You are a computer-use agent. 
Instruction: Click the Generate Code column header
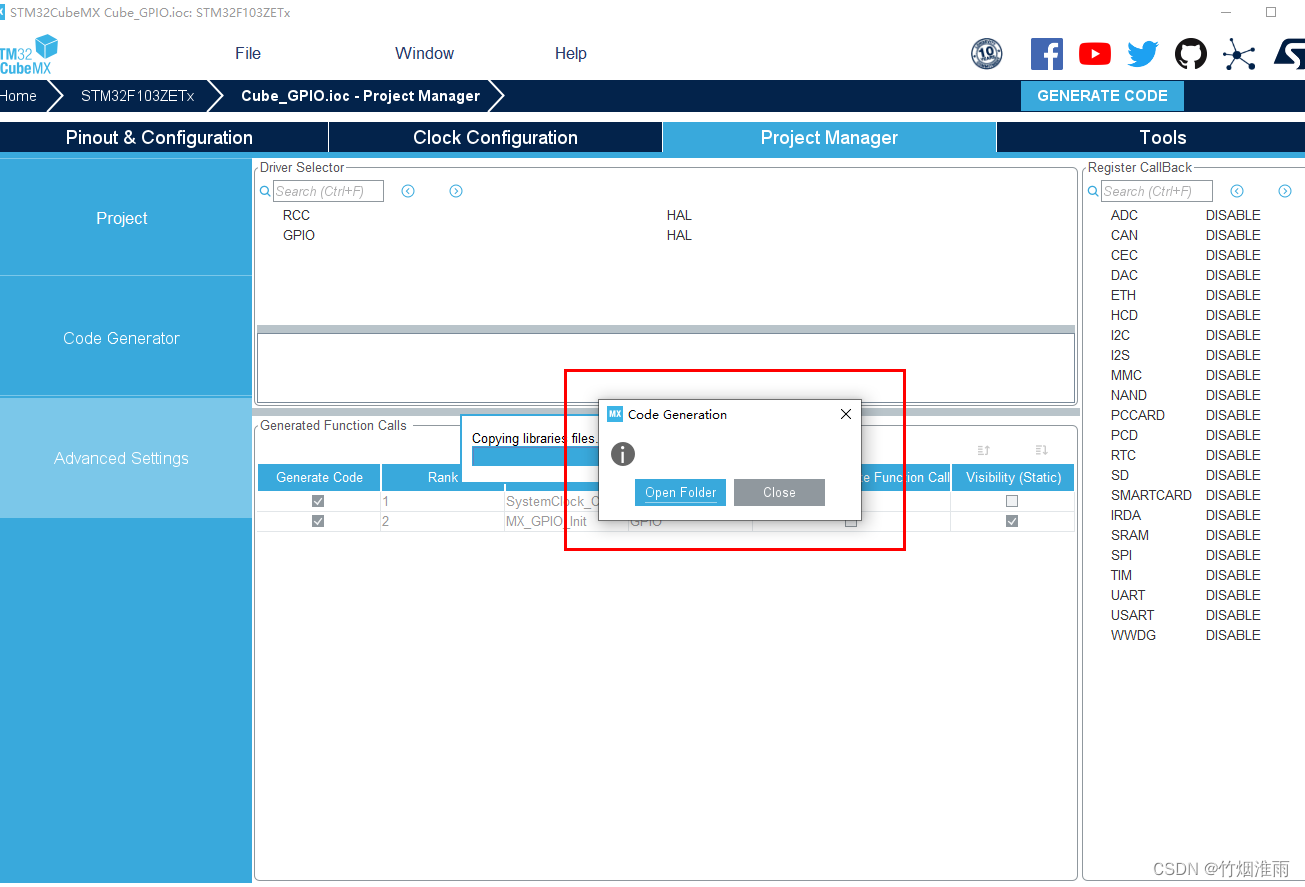click(x=319, y=477)
